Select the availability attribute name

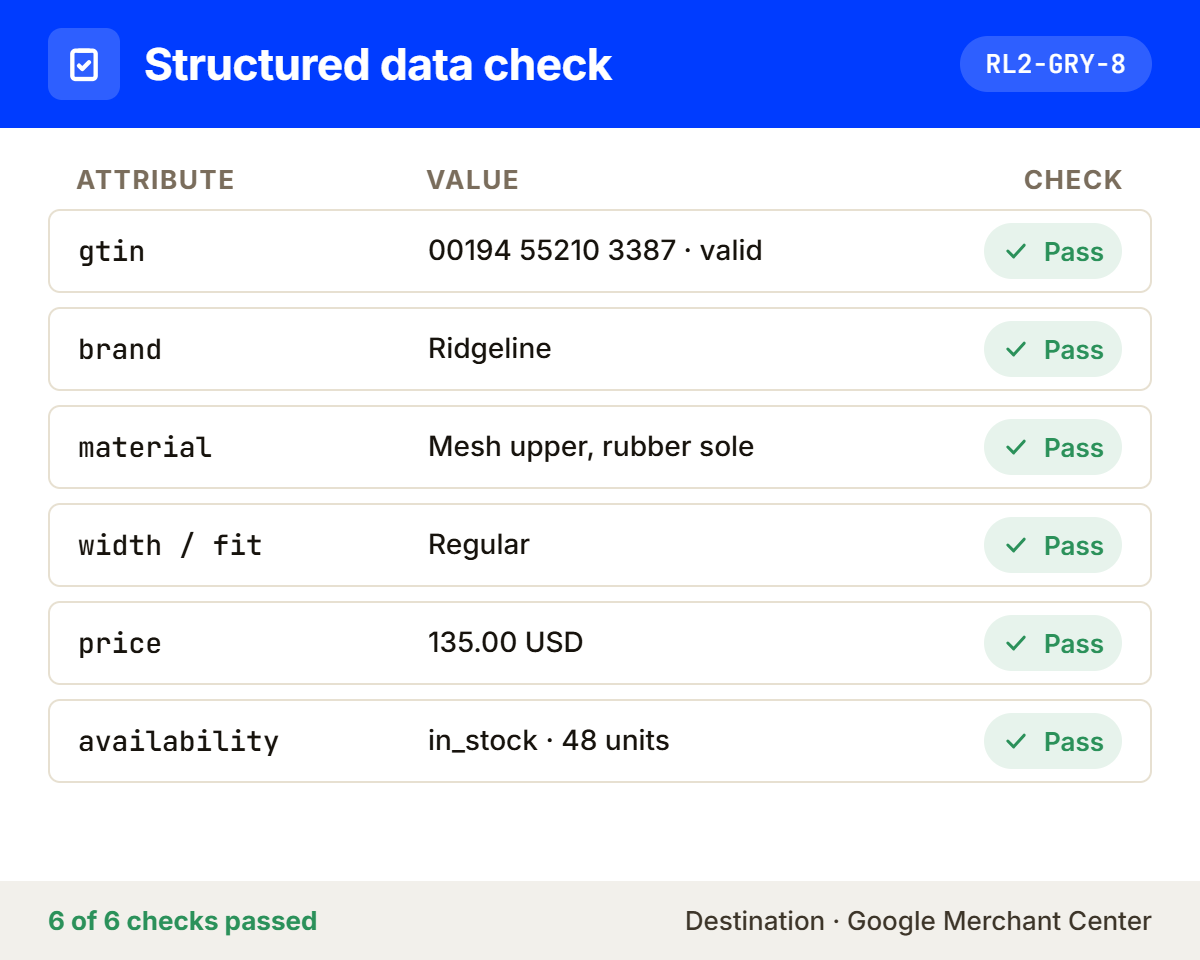[x=178, y=741]
